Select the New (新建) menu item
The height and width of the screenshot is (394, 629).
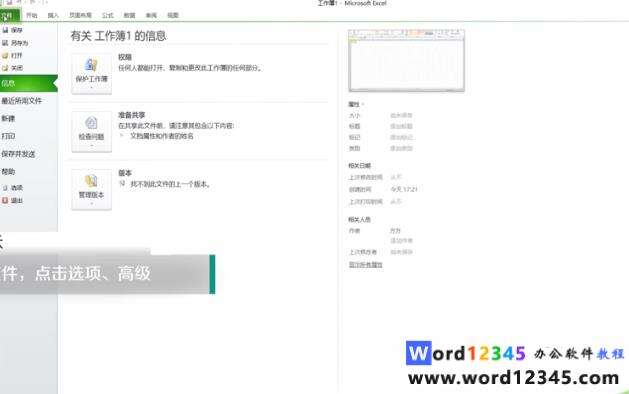pyautogui.click(x=29, y=118)
